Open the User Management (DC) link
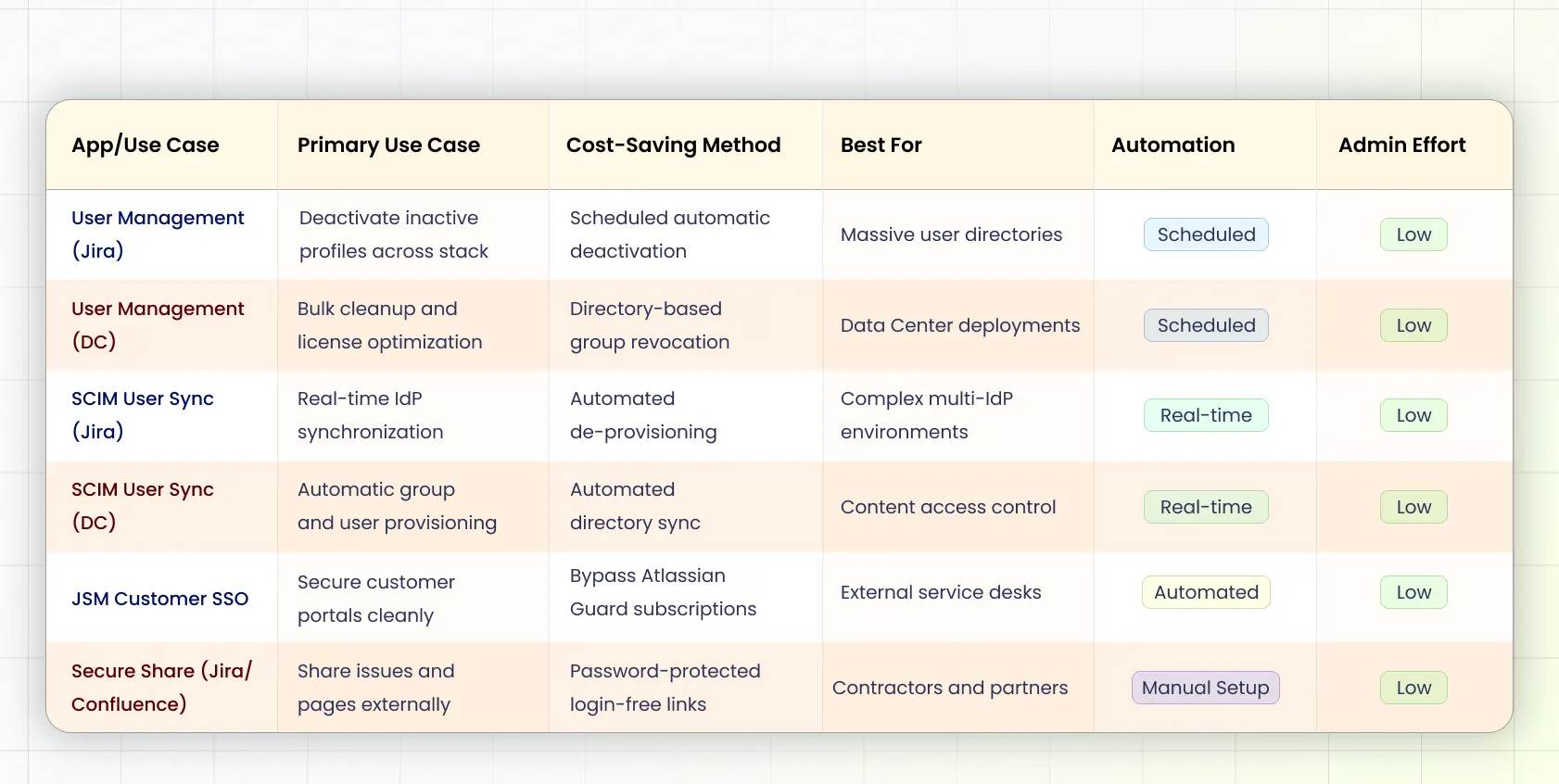The image size is (1559, 784). click(158, 325)
